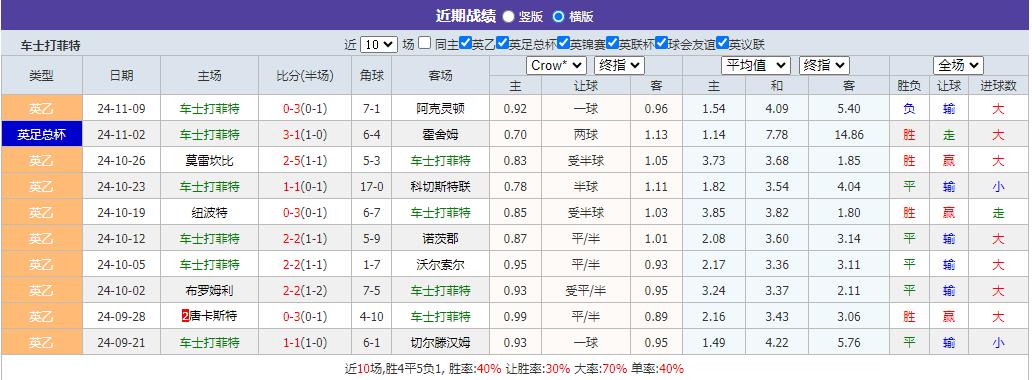The width and height of the screenshot is (1032, 380).
Task: Click the 类型 column header
Action: coord(41,76)
